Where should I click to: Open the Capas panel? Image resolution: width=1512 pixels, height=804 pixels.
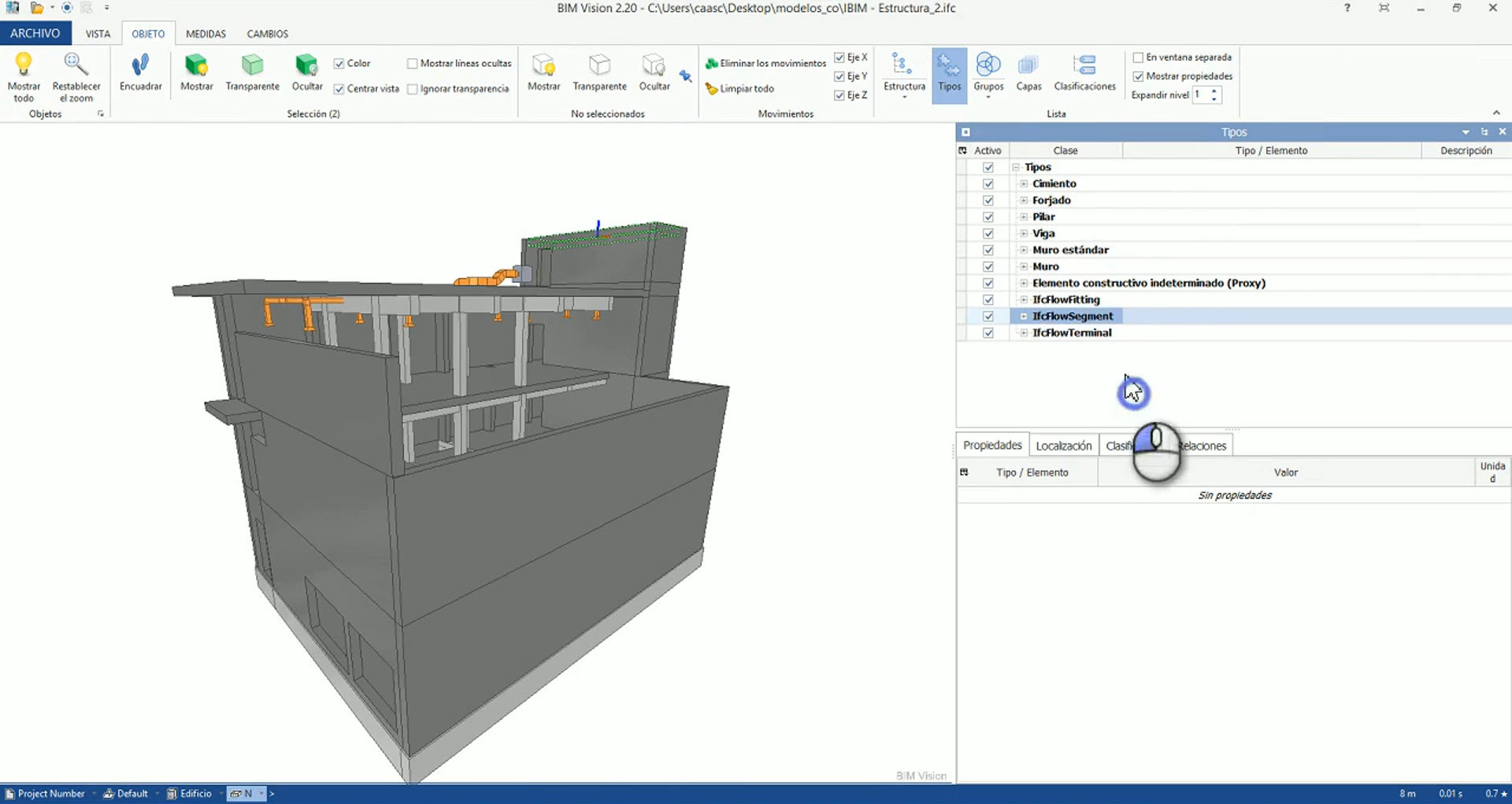point(1028,75)
